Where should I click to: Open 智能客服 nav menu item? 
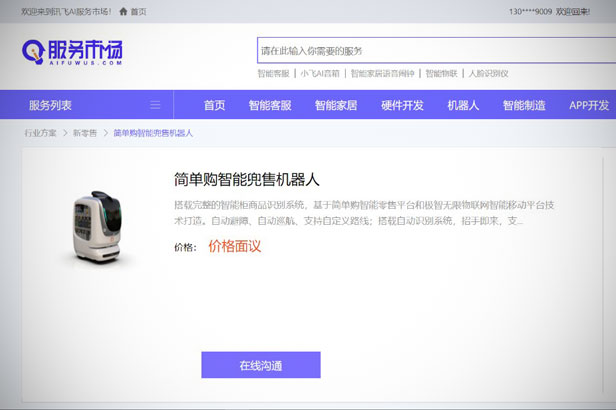270,105
